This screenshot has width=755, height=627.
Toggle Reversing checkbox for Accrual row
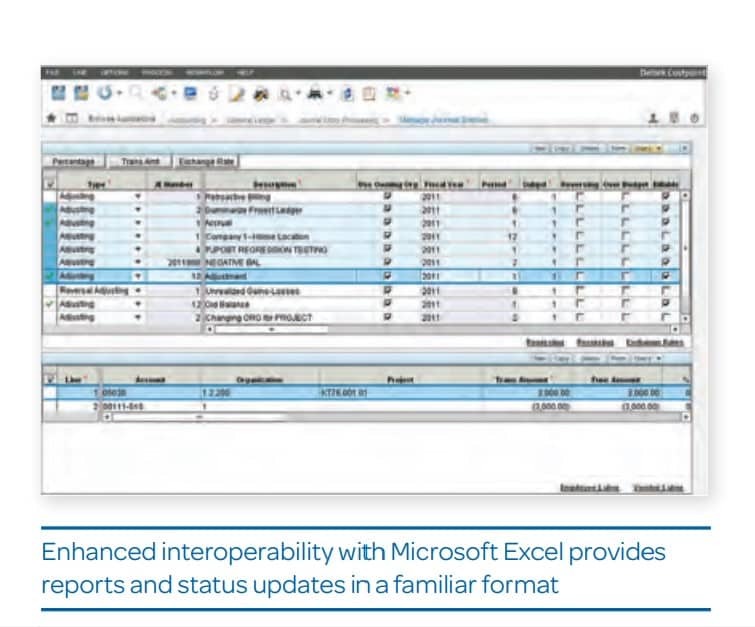576,223
